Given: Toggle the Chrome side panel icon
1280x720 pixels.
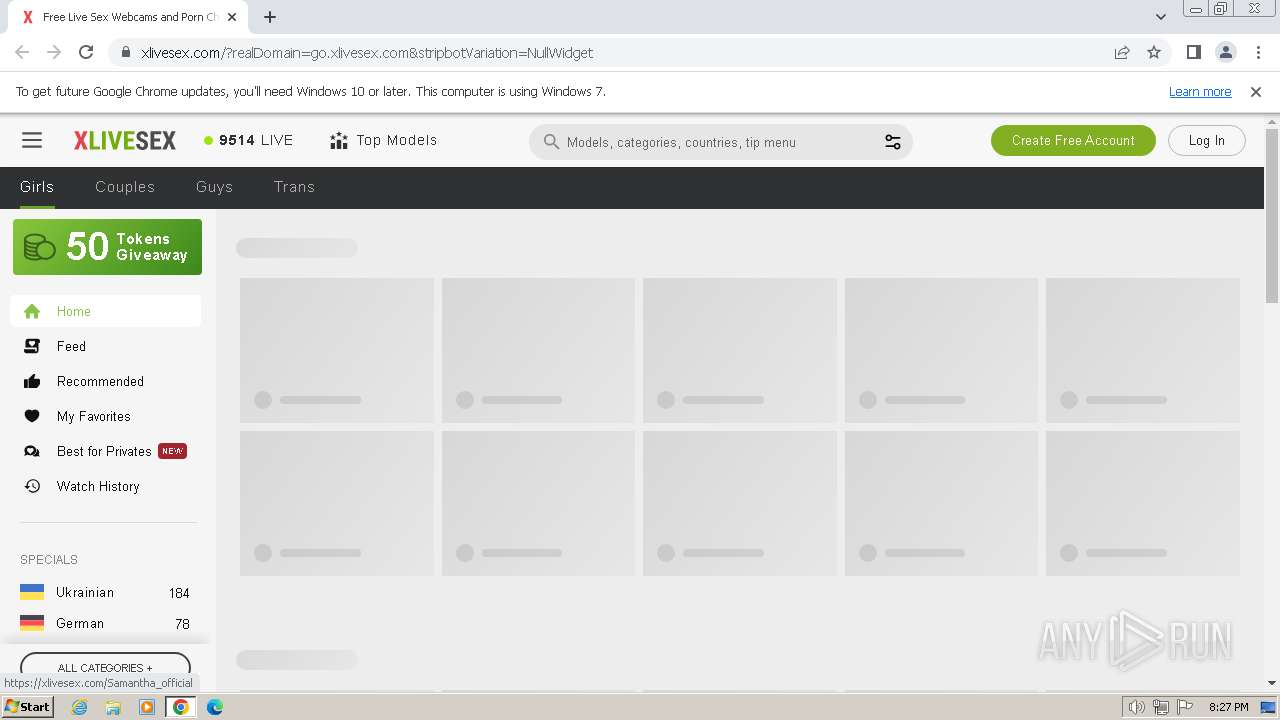Looking at the screenshot, I should pyautogui.click(x=1193, y=52).
